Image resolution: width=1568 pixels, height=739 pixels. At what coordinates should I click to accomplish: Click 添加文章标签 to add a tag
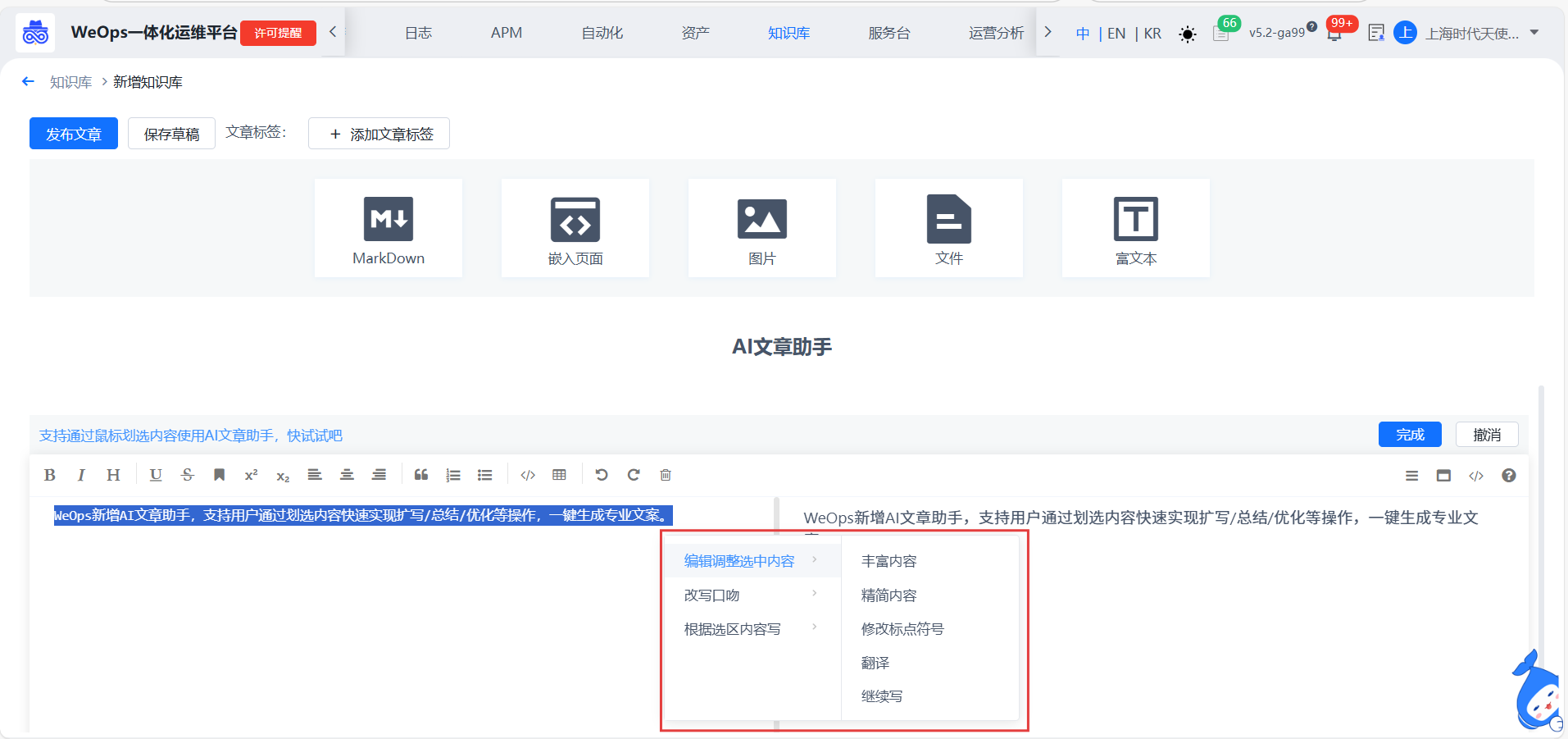point(379,134)
